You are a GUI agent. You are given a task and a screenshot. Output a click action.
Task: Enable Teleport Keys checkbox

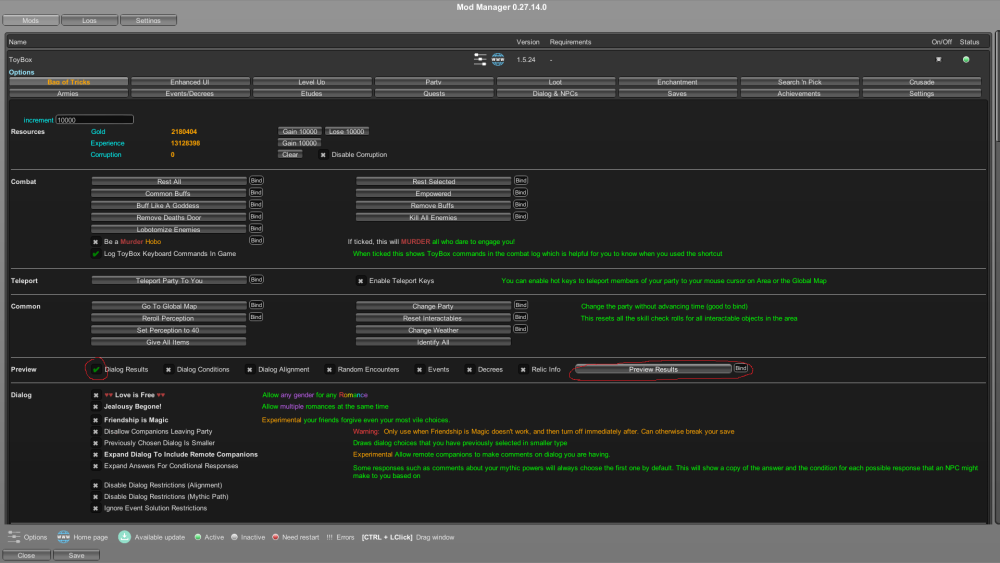coord(361,281)
